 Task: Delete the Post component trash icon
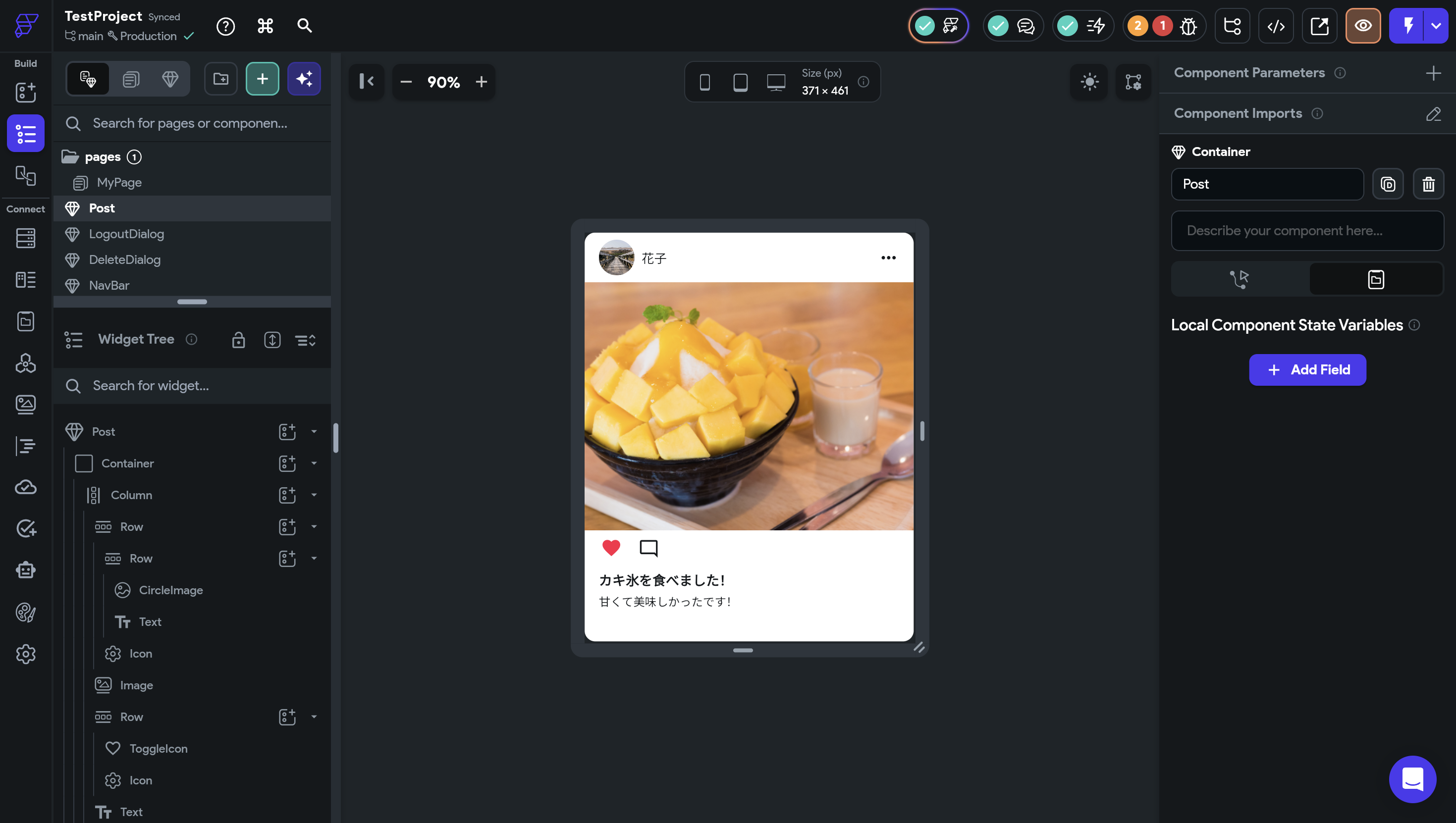coord(1428,184)
